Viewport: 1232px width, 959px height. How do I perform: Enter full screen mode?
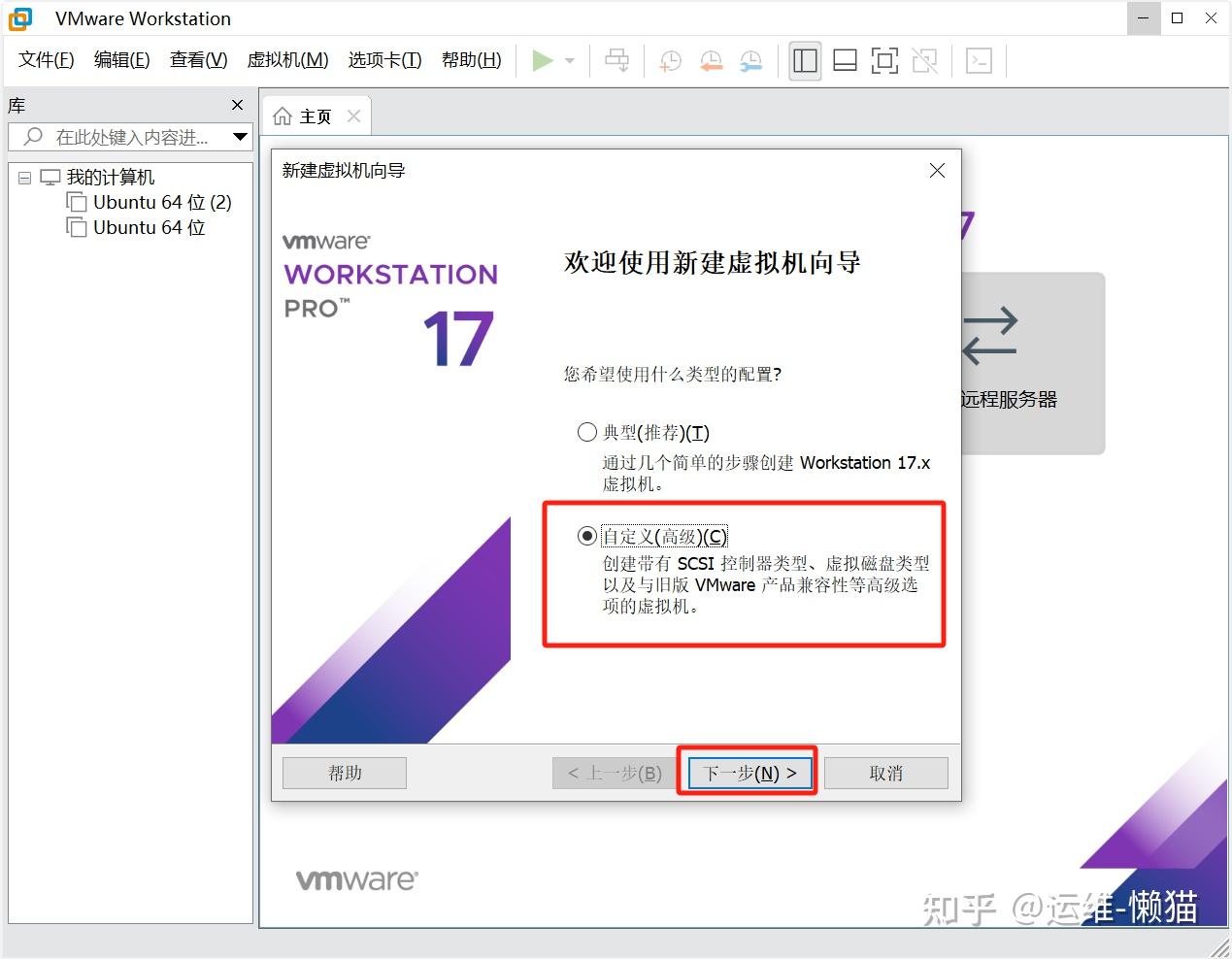884,60
